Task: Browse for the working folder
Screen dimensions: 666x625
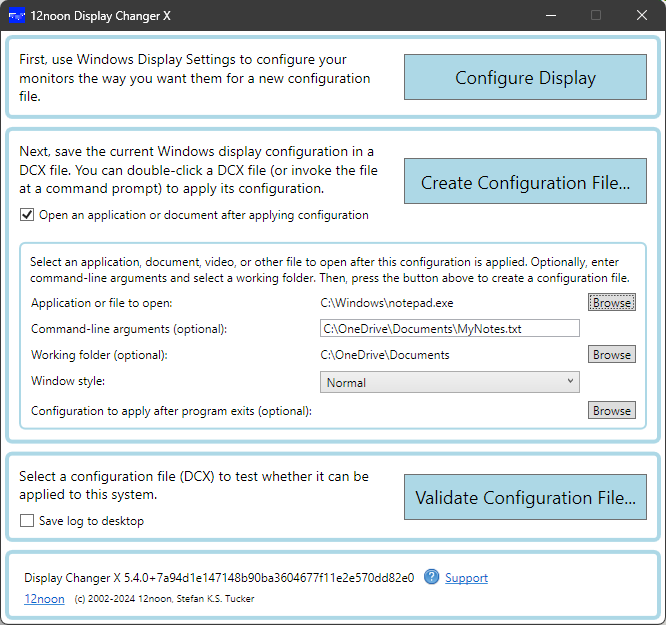Action: (x=612, y=354)
